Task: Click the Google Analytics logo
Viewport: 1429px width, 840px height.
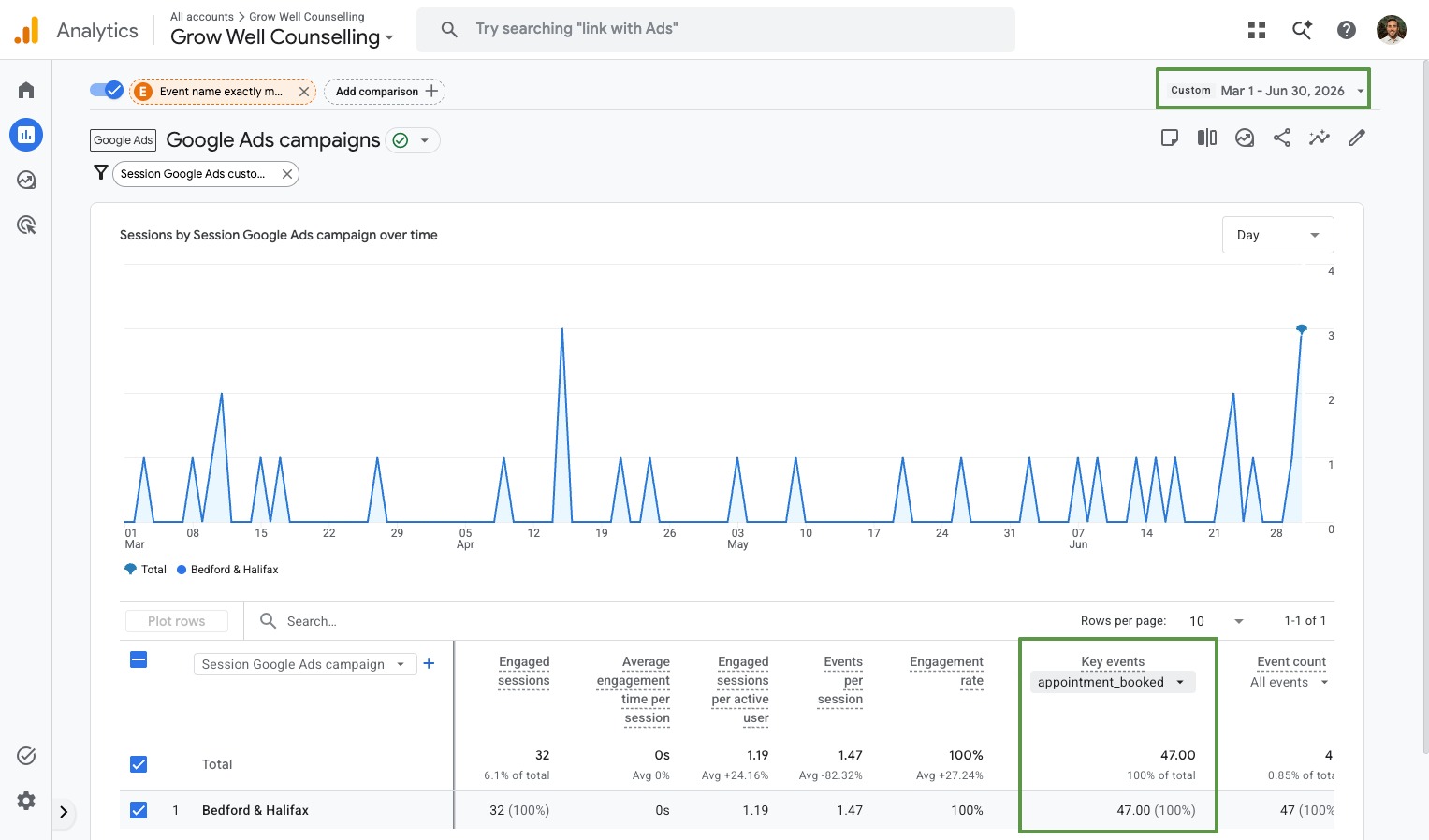Action: point(27,30)
